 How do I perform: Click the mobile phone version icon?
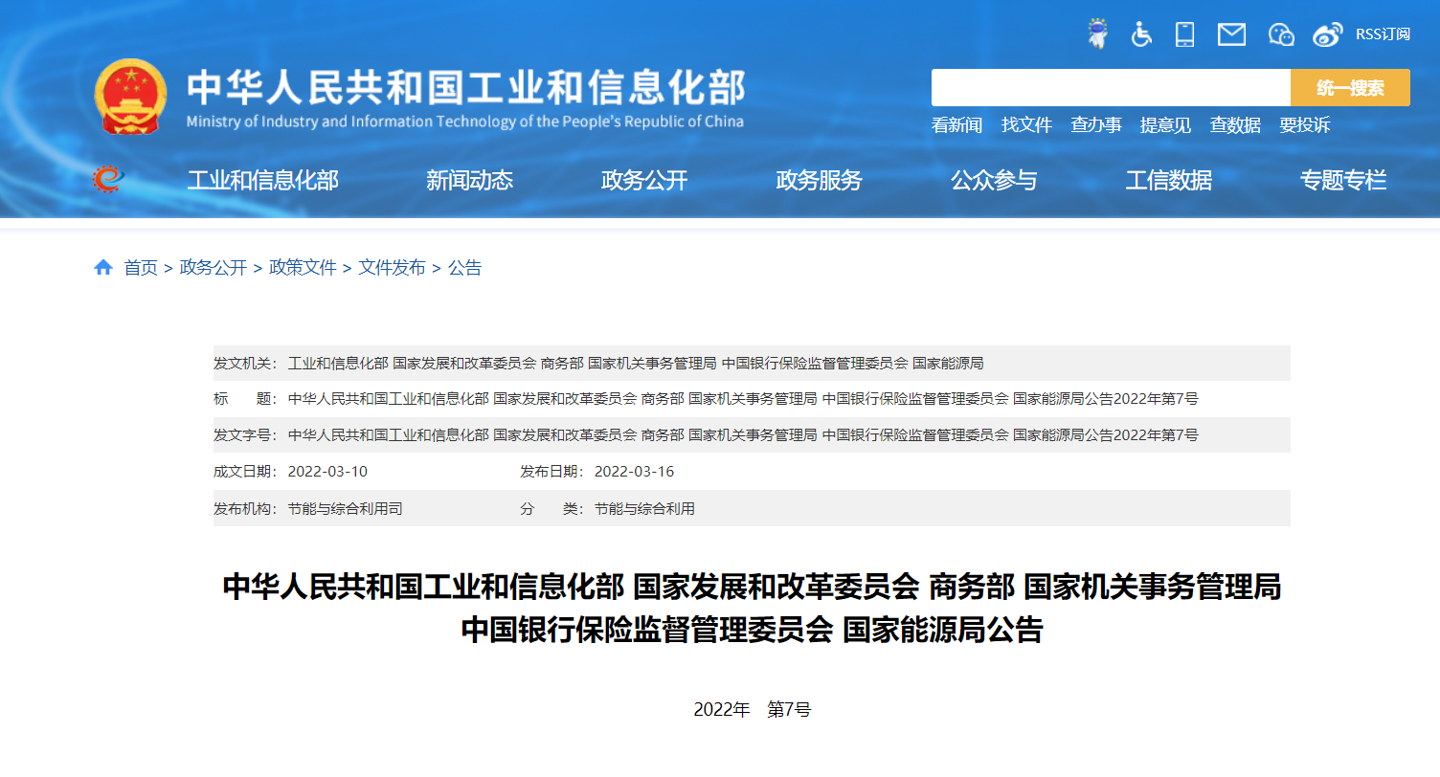[x=1185, y=34]
